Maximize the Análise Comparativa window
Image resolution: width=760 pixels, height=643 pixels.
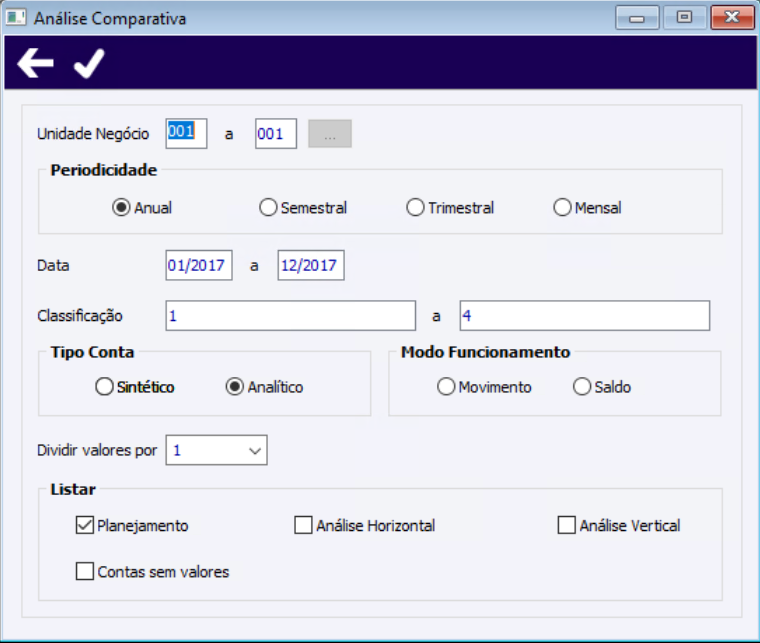coord(684,18)
